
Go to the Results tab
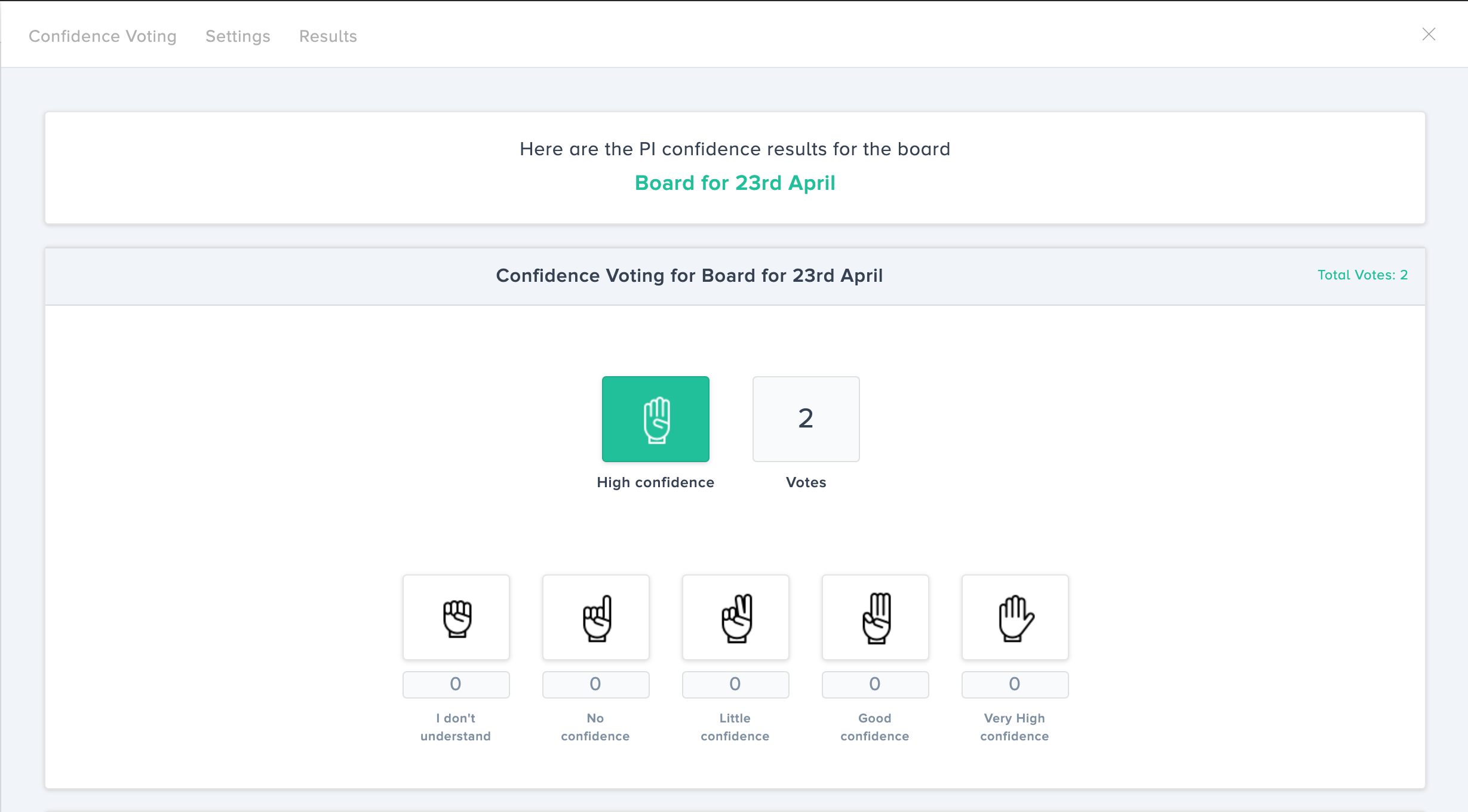(328, 36)
